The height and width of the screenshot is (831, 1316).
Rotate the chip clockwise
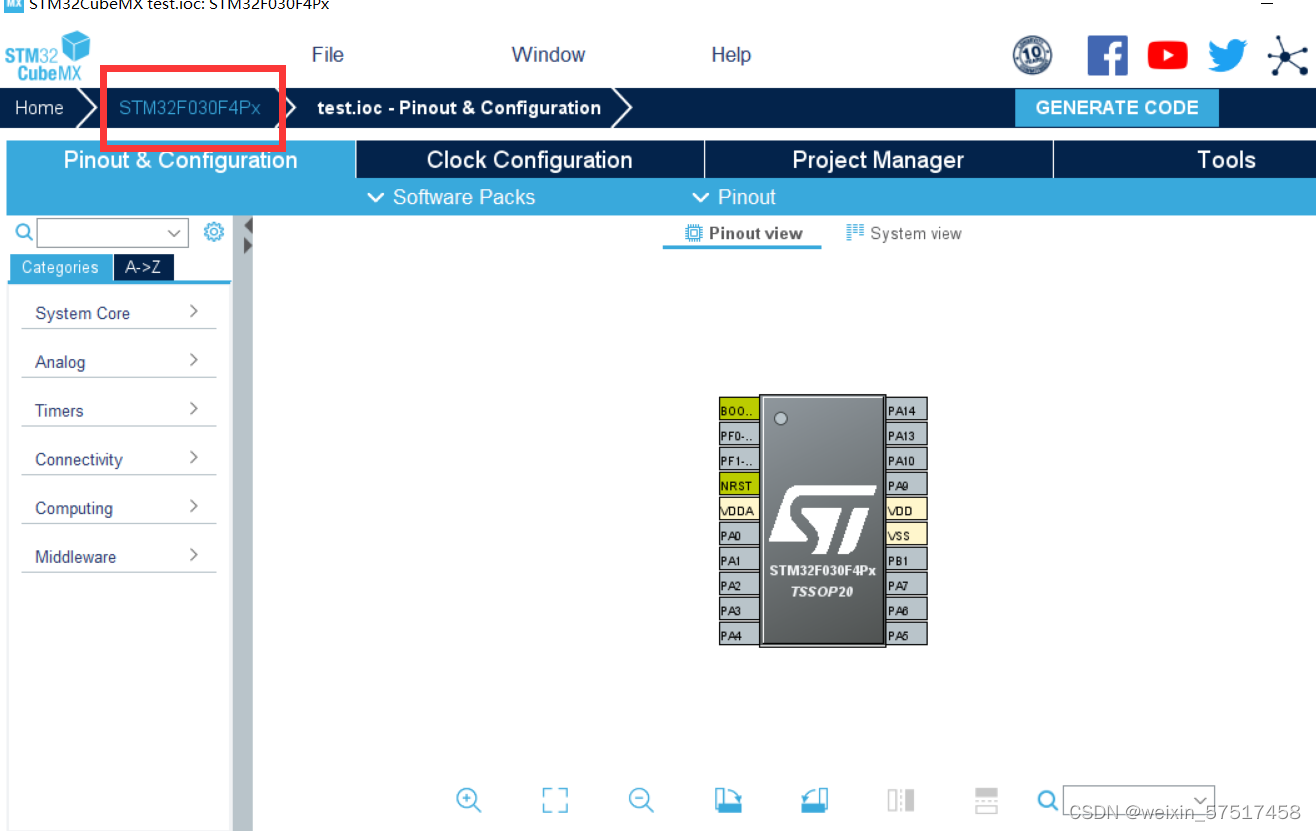coord(728,799)
